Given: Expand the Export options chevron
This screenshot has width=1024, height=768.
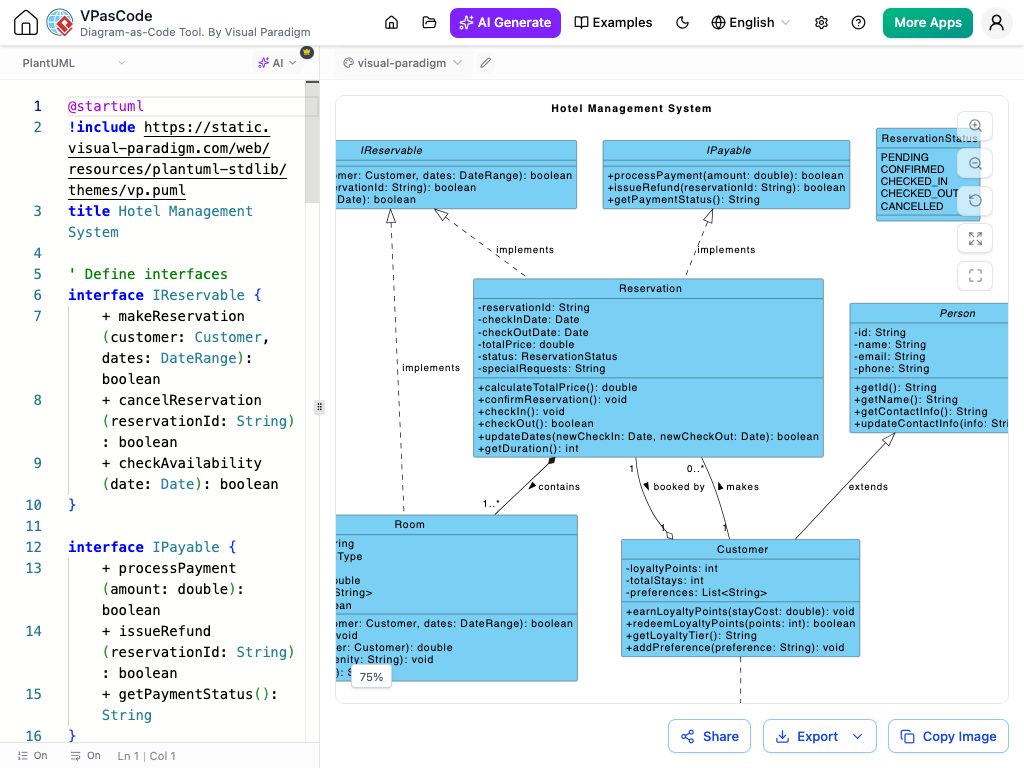Looking at the screenshot, I should point(858,737).
